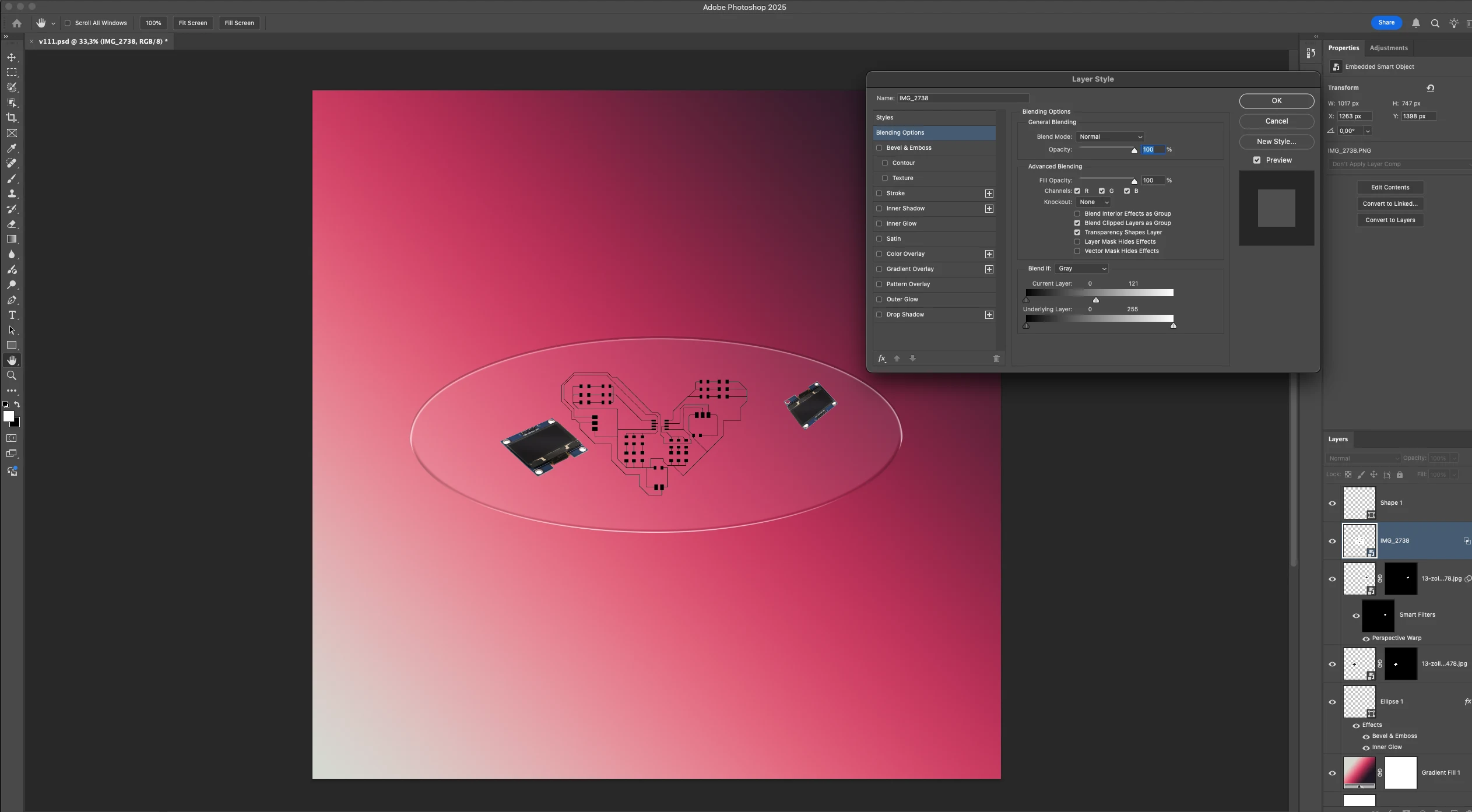Cancel the Layer Style dialog

tap(1276, 121)
